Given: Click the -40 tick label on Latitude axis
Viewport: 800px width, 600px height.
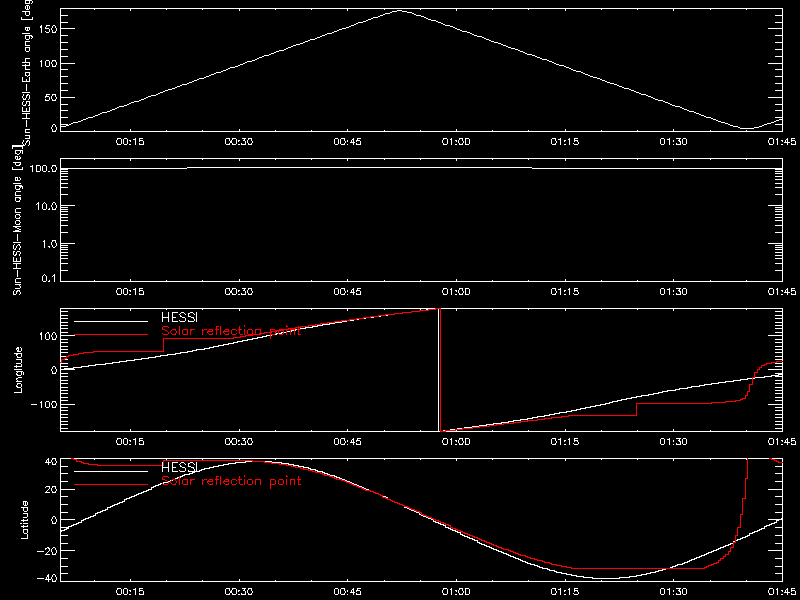Looking at the screenshot, I should (47, 578).
